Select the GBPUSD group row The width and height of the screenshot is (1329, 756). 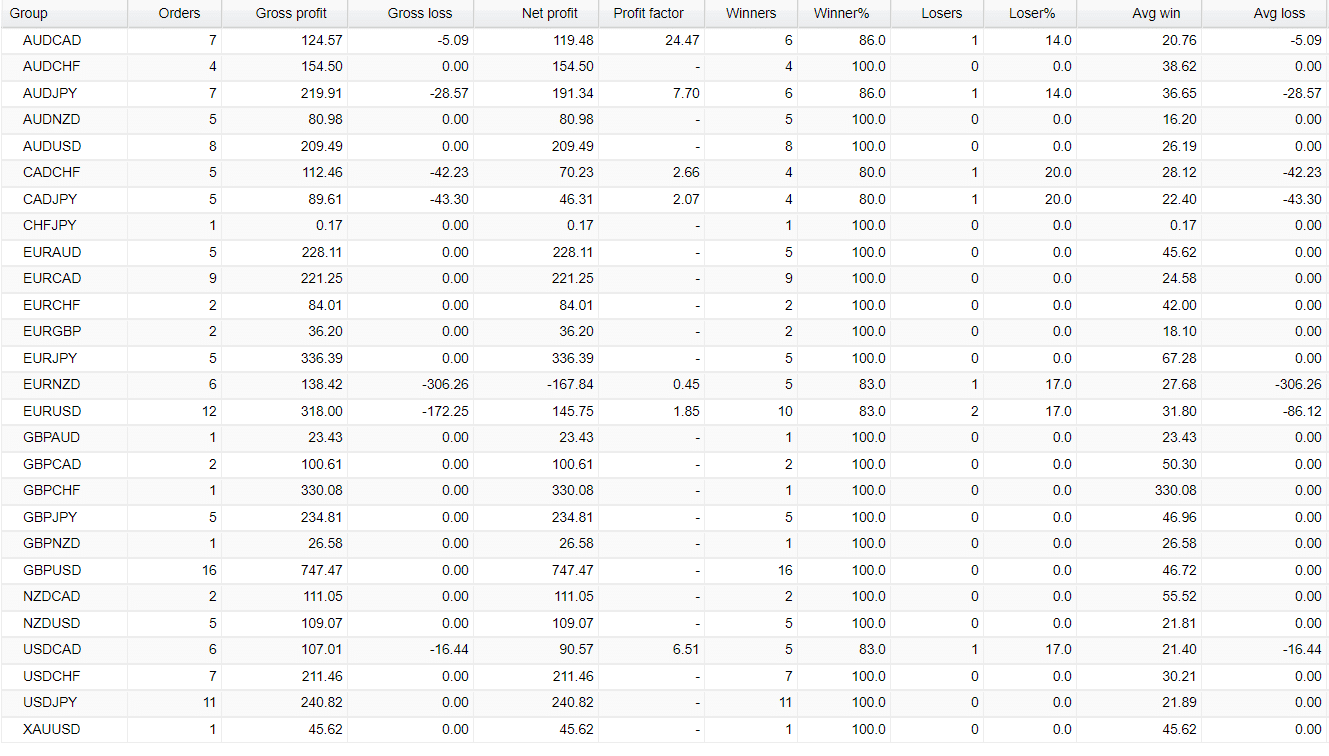pos(664,570)
